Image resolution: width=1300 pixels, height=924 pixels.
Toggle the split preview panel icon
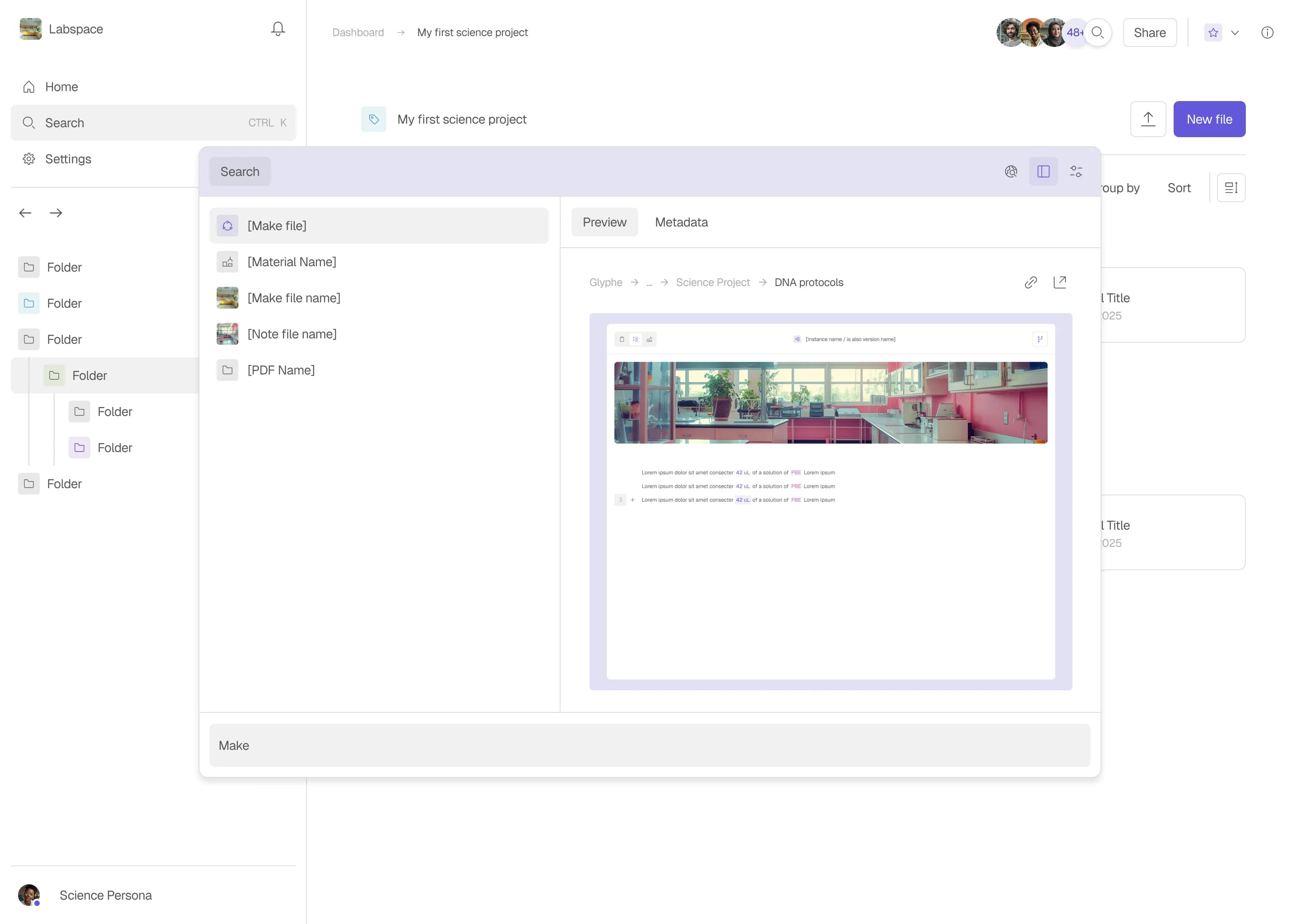[1043, 171]
